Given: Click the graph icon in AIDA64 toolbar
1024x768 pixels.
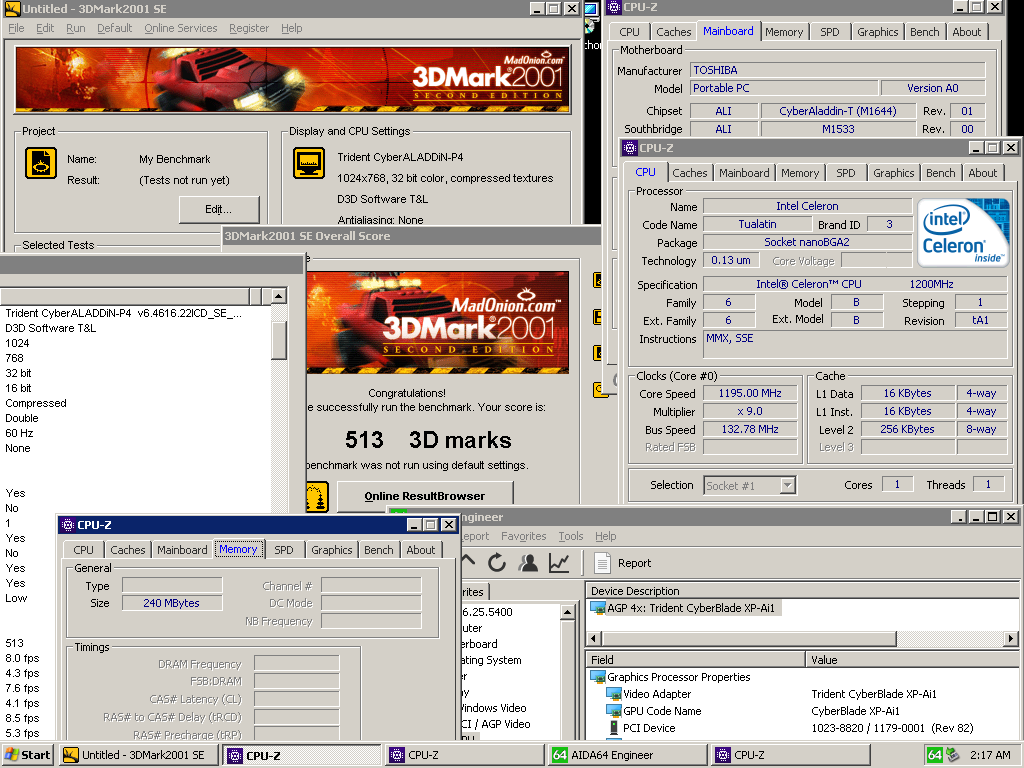Looking at the screenshot, I should (559, 562).
